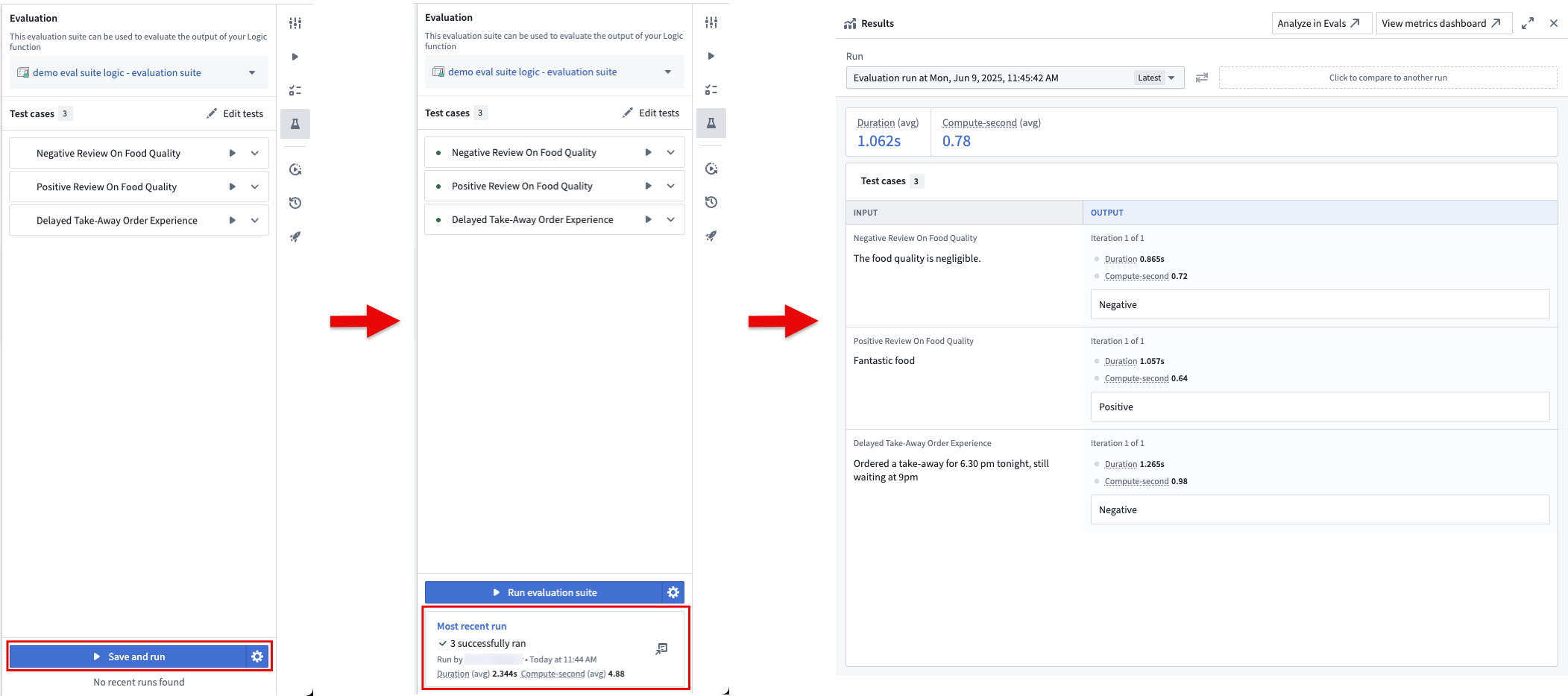This screenshot has height=696, width=1568.
Task: Open results icon in Most recent run card
Action: point(661,649)
